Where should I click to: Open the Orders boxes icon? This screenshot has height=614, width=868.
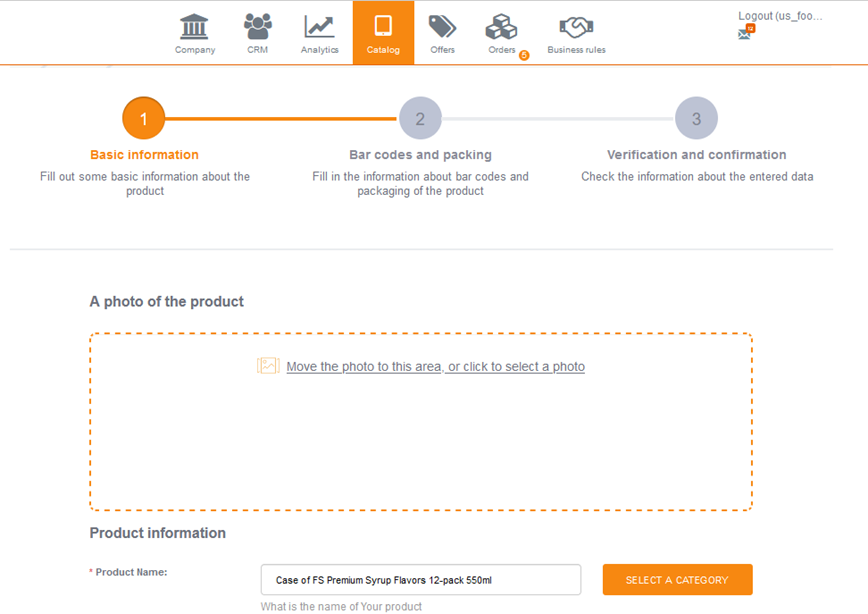coord(501,27)
